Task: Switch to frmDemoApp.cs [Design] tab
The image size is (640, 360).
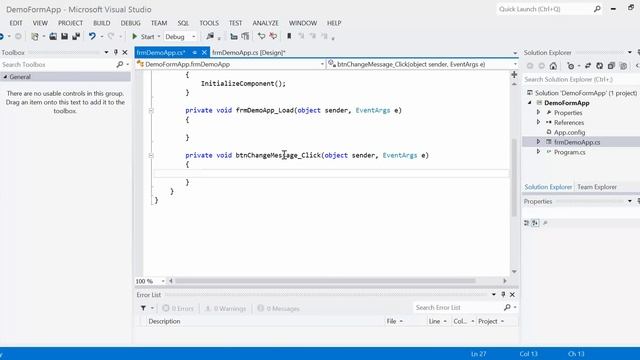Action: [x=249, y=53]
